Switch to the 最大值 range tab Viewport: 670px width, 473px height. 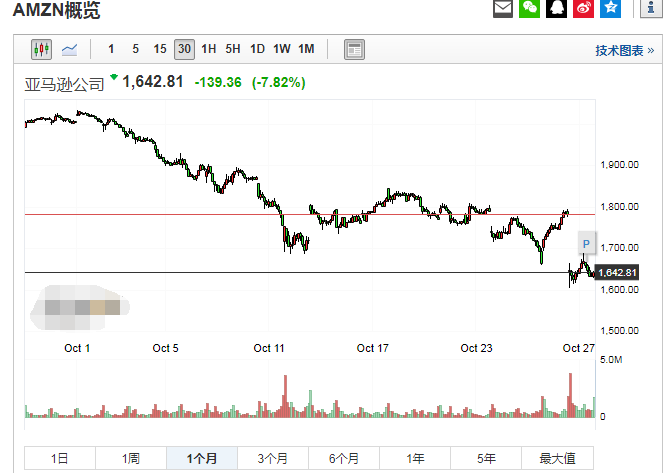point(557,458)
